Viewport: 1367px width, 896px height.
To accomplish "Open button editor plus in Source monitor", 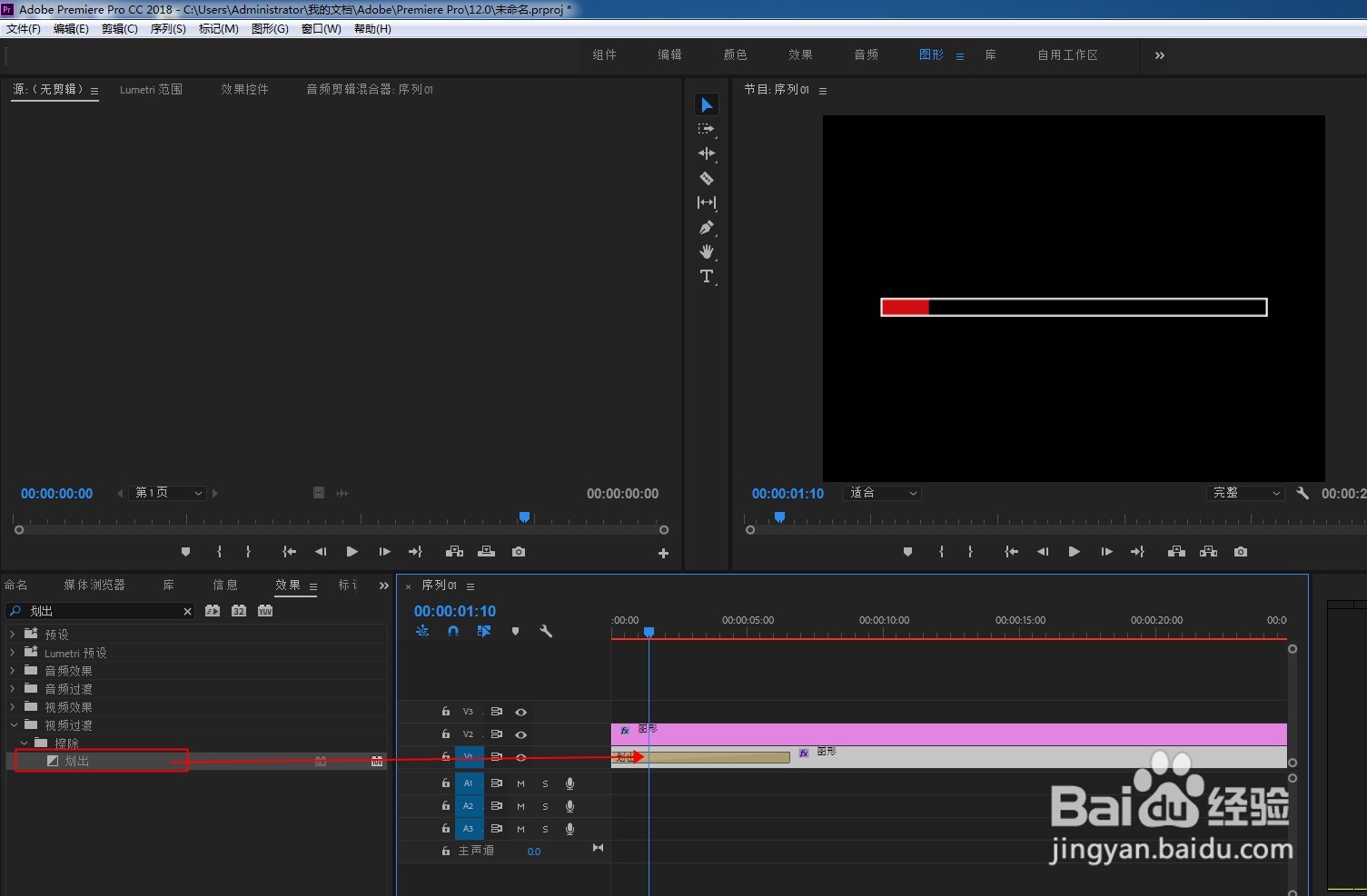I will coord(663,553).
